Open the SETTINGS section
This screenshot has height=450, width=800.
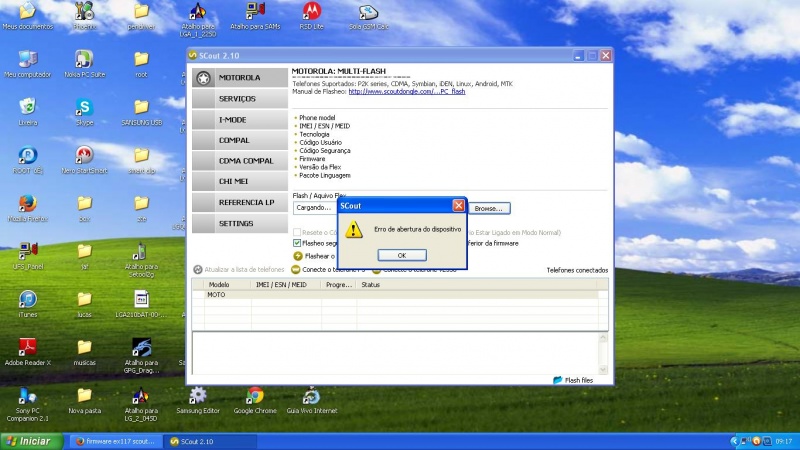(x=240, y=223)
